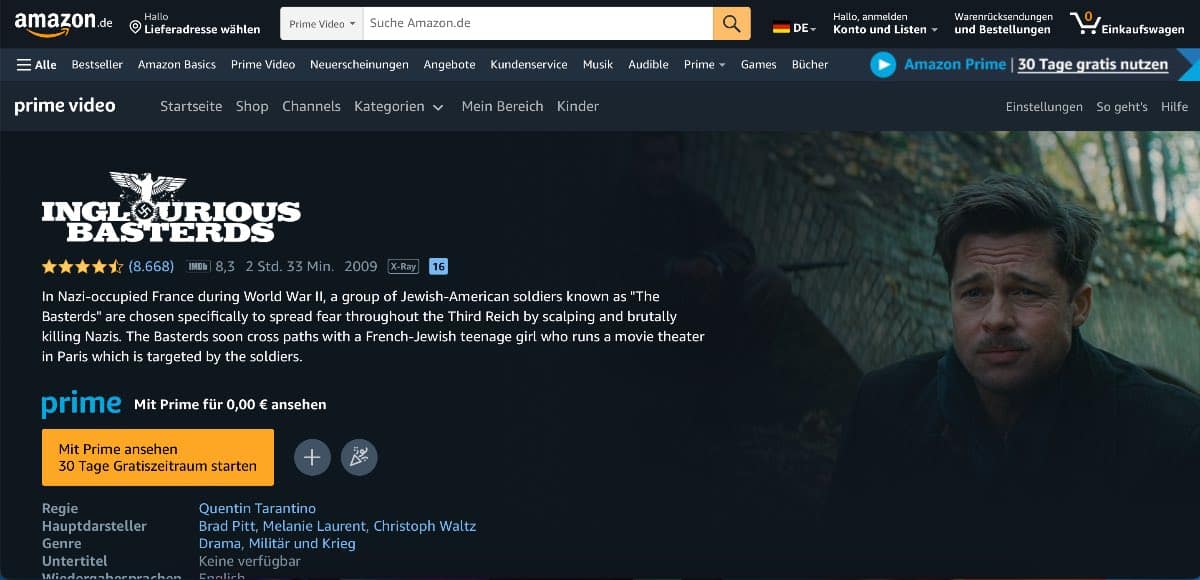This screenshot has height=580, width=1200.
Task: Open Einstellungen link
Action: pos(1044,107)
